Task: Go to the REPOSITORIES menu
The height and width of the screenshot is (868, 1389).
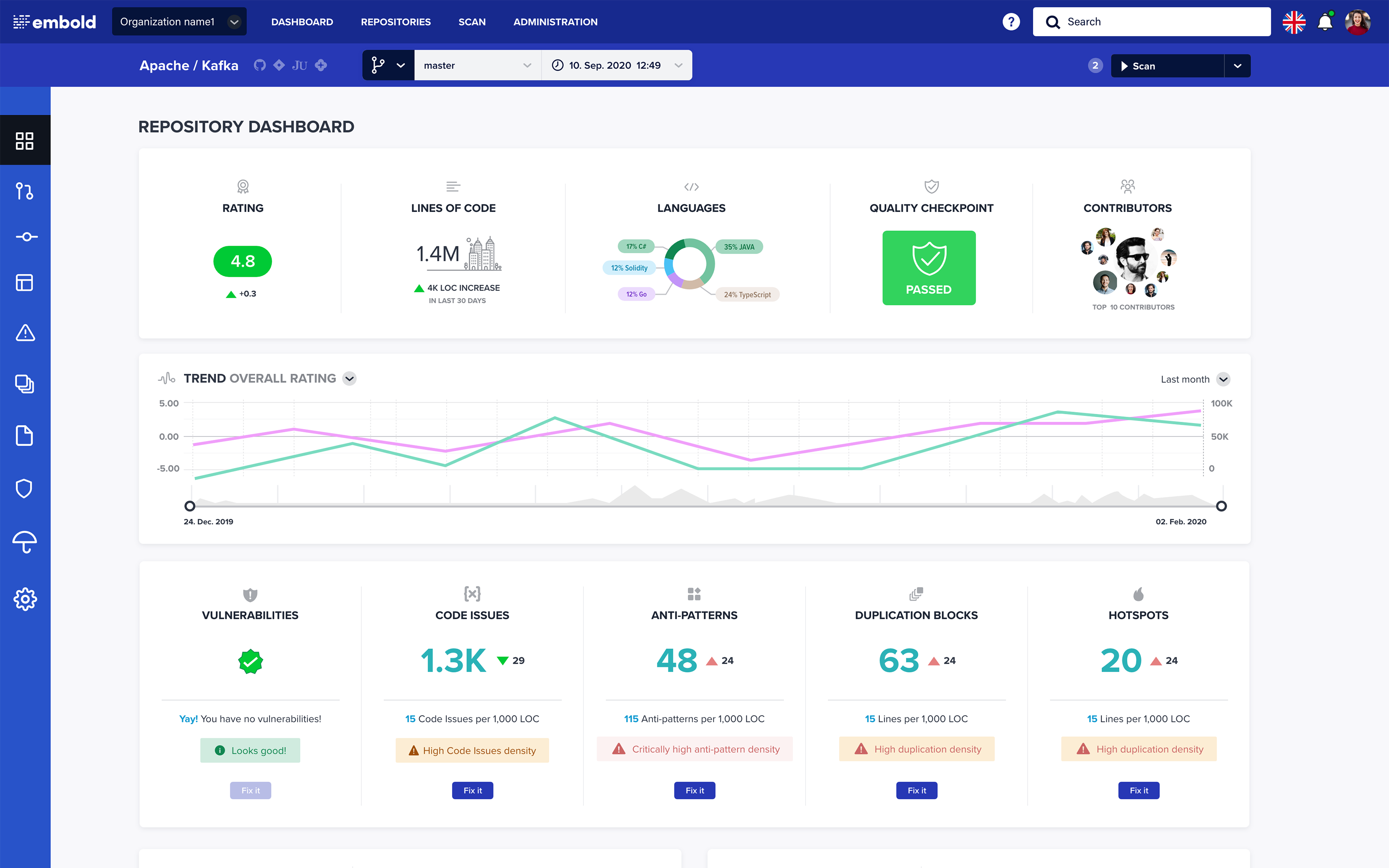Action: coord(396,22)
